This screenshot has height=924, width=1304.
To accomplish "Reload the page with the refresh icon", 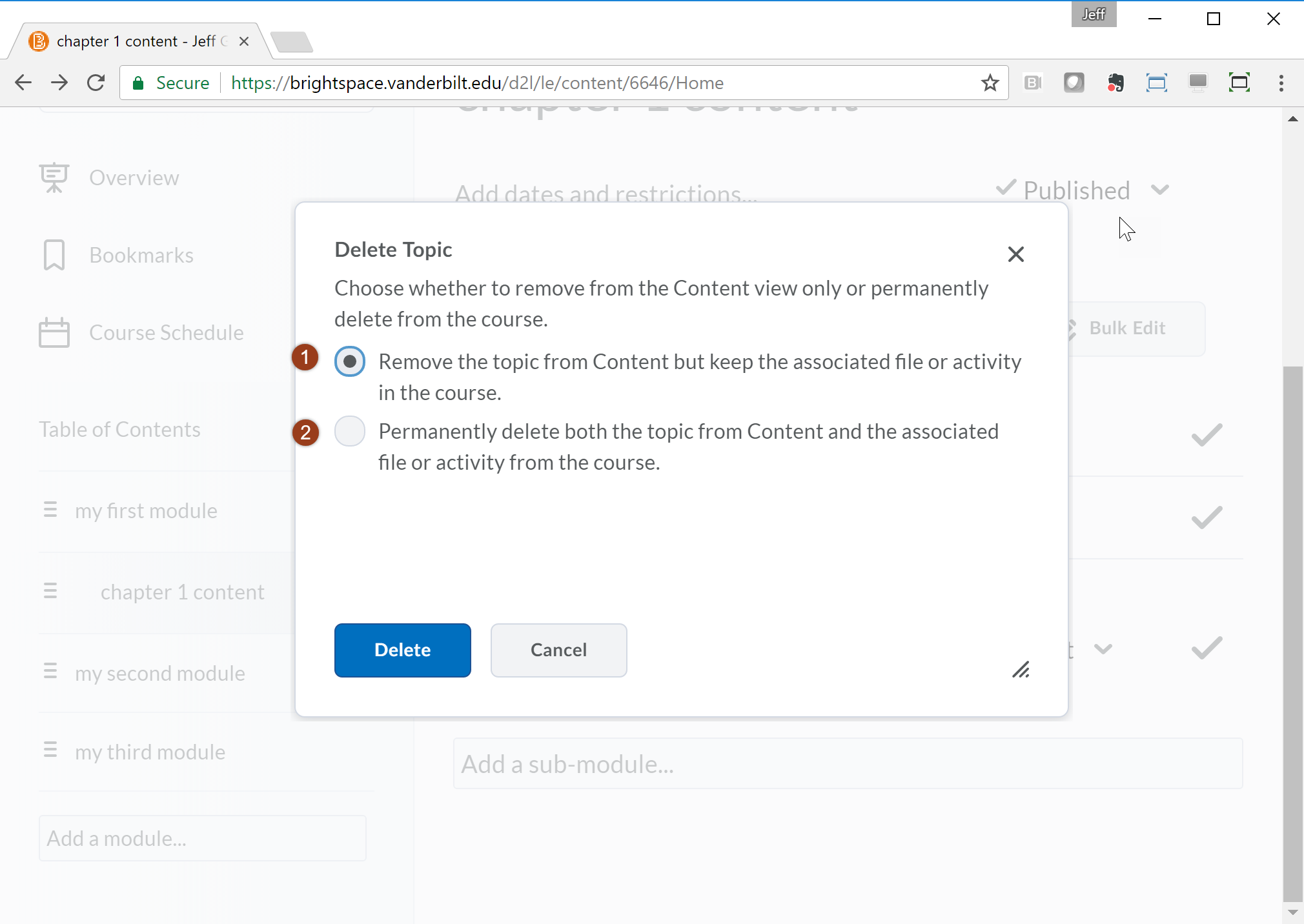I will 96,83.
